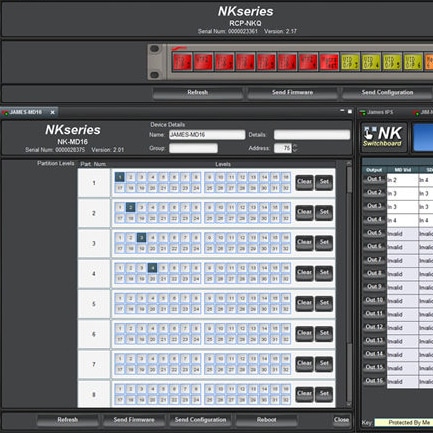Click Send Configuration in the JAMES-MD16 panel
The width and height of the screenshot is (433, 433).
200,420
